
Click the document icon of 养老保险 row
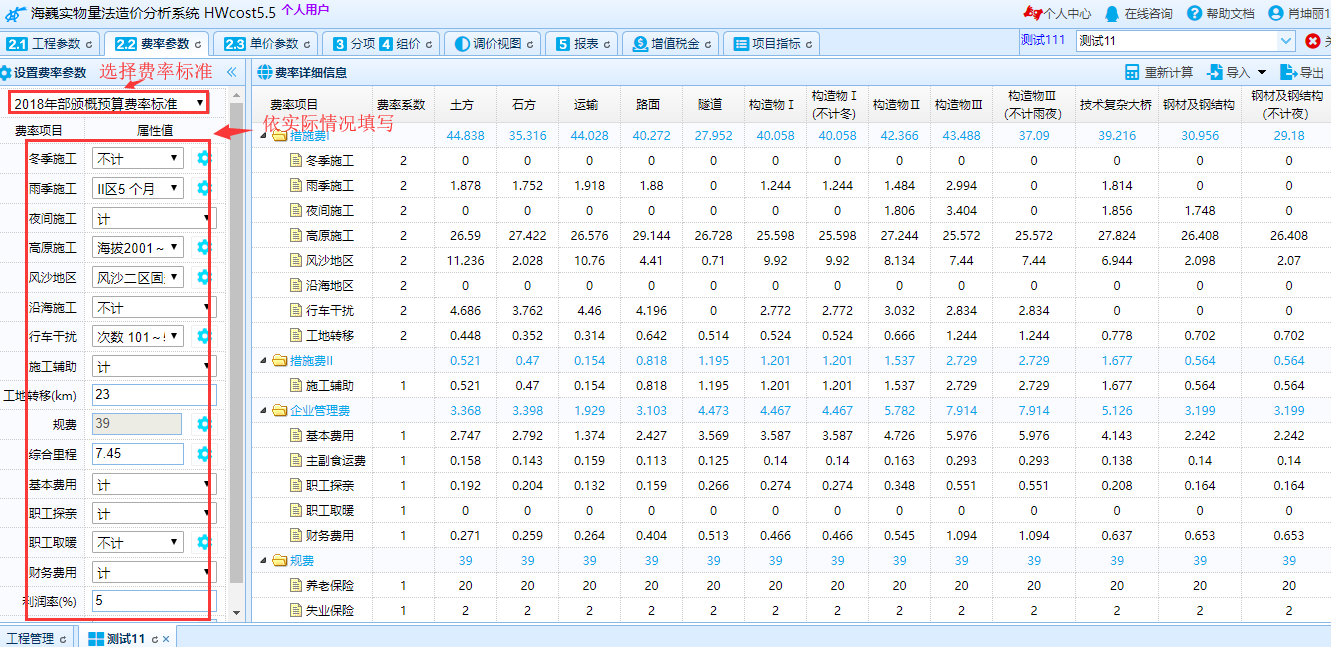295,585
